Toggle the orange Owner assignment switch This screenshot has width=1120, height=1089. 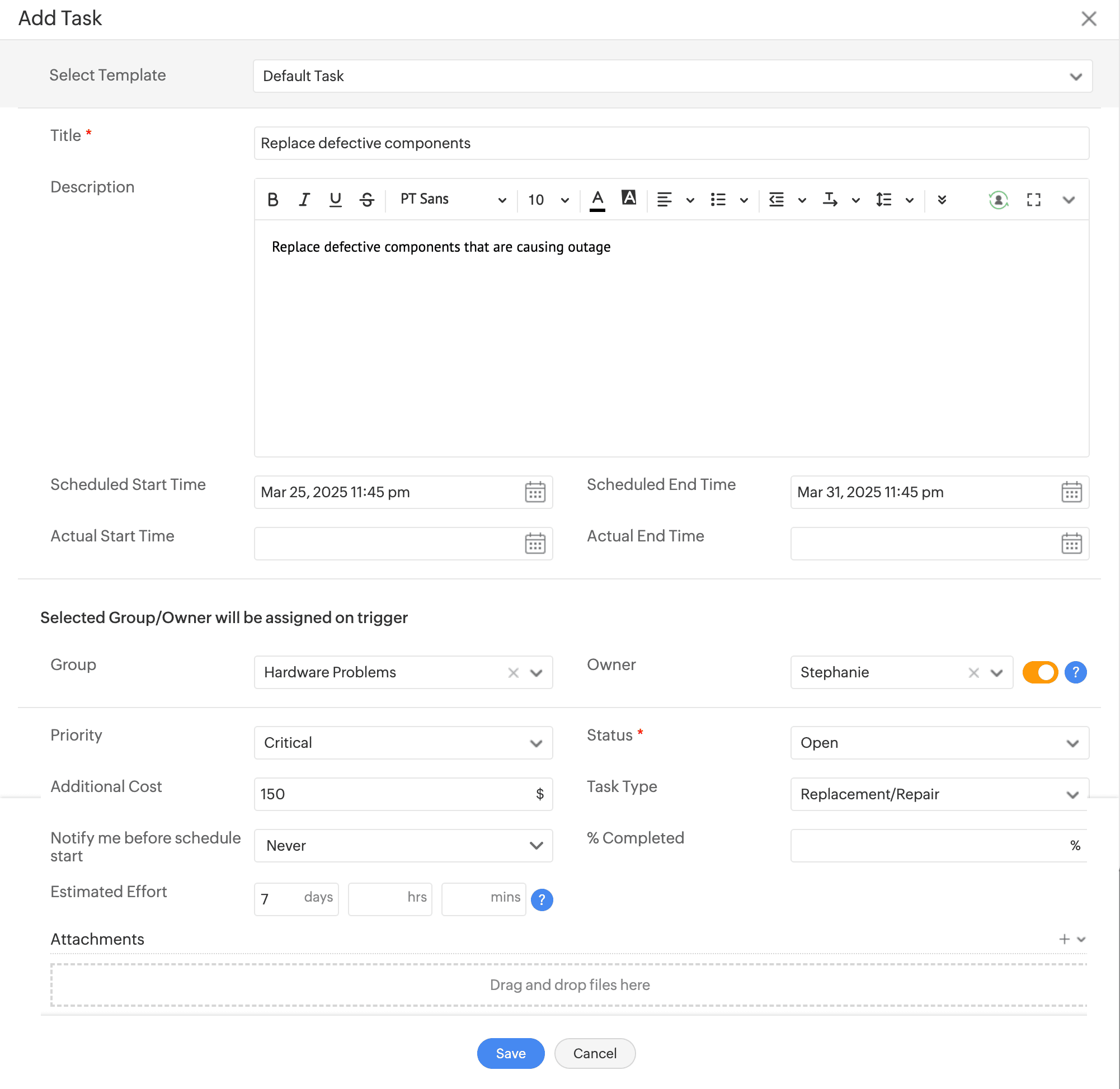(x=1039, y=672)
